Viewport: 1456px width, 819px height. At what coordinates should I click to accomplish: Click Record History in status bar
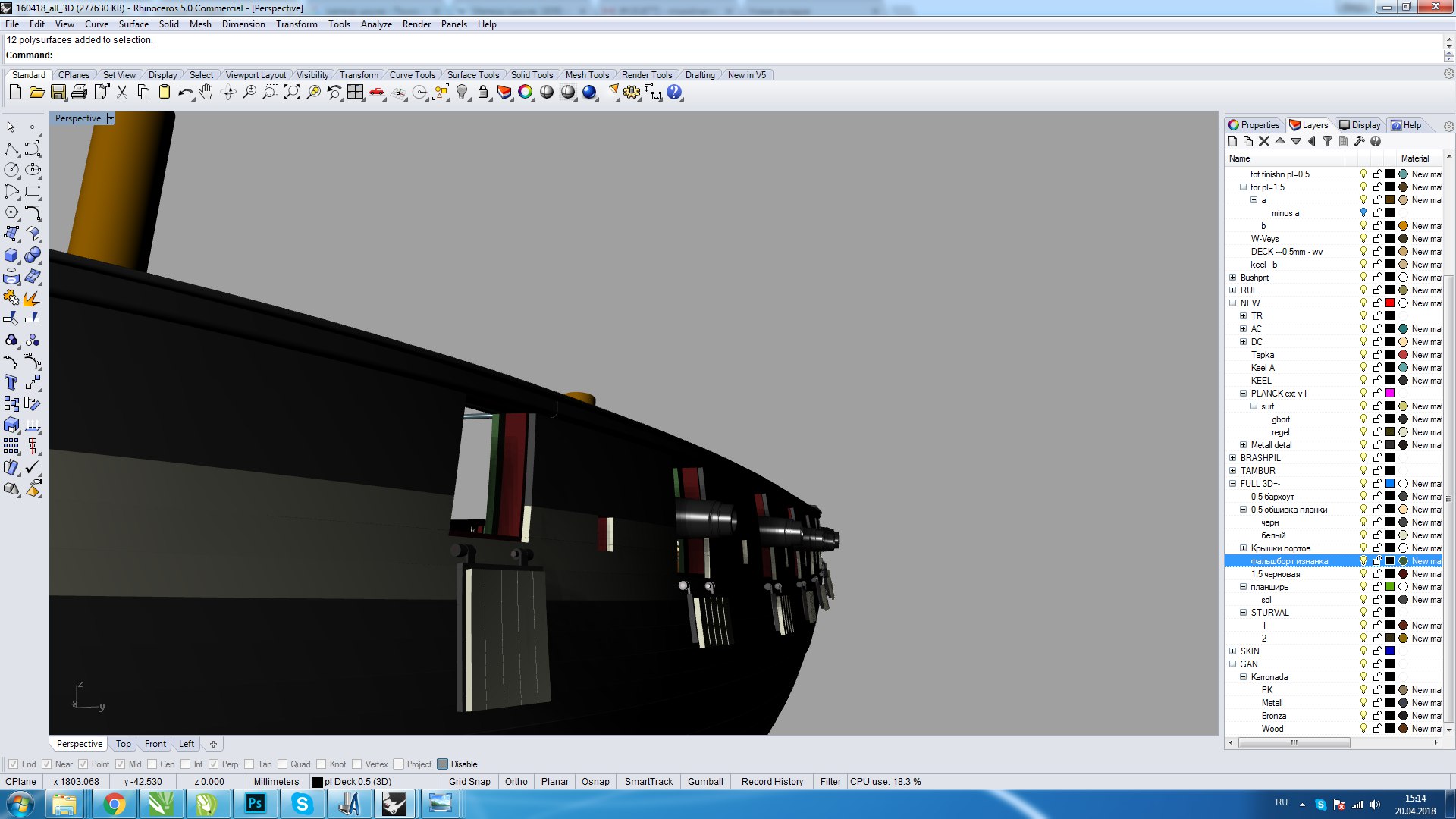pyautogui.click(x=772, y=782)
